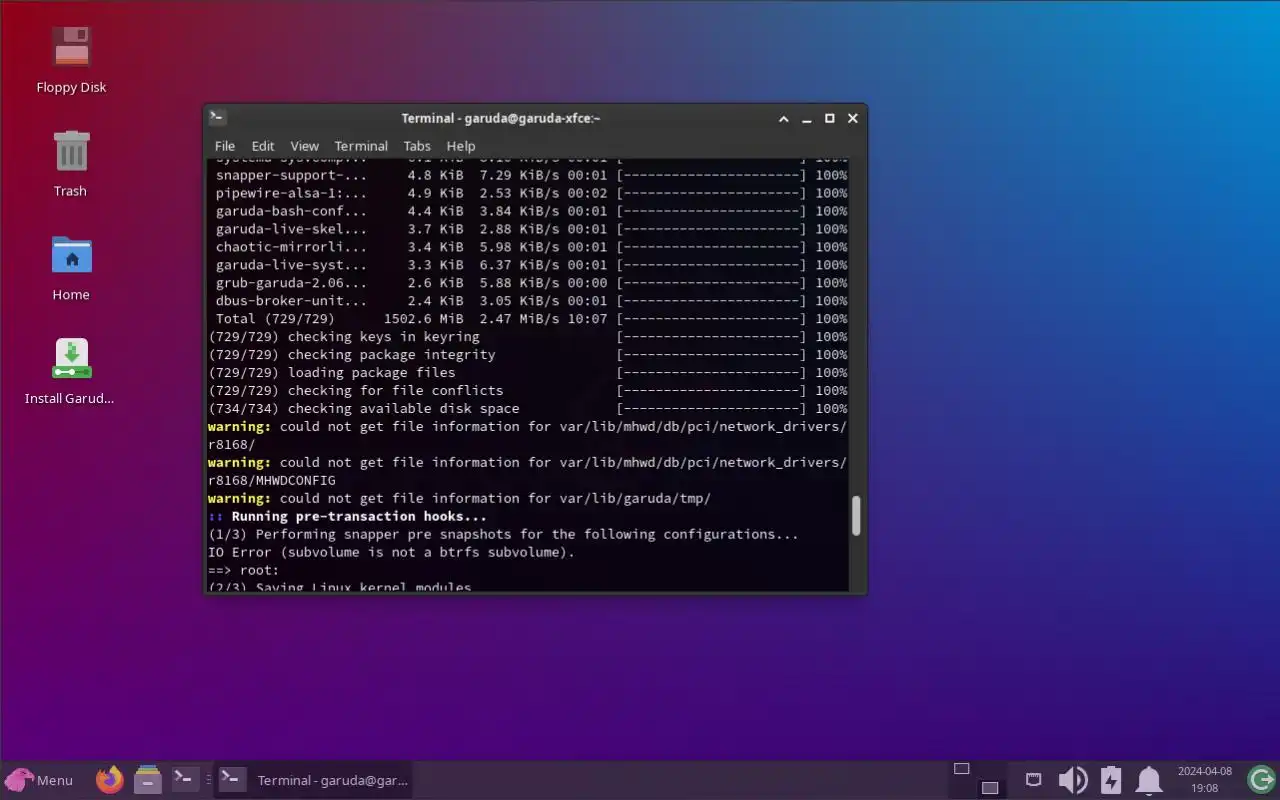The height and width of the screenshot is (800, 1280).
Task: Click the 'Performing snapper pre snapshots' line
Action: coord(503,535)
